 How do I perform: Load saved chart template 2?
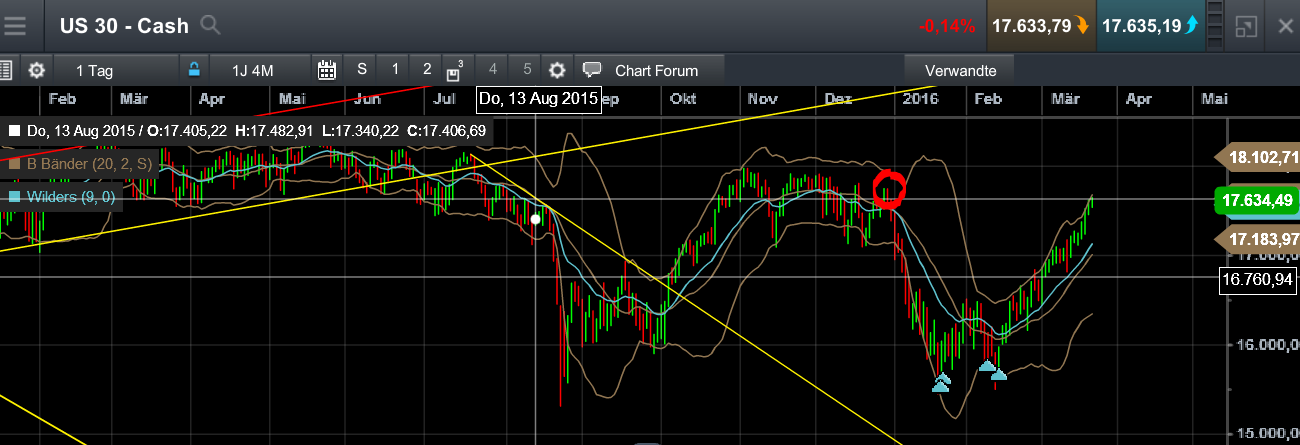(427, 70)
